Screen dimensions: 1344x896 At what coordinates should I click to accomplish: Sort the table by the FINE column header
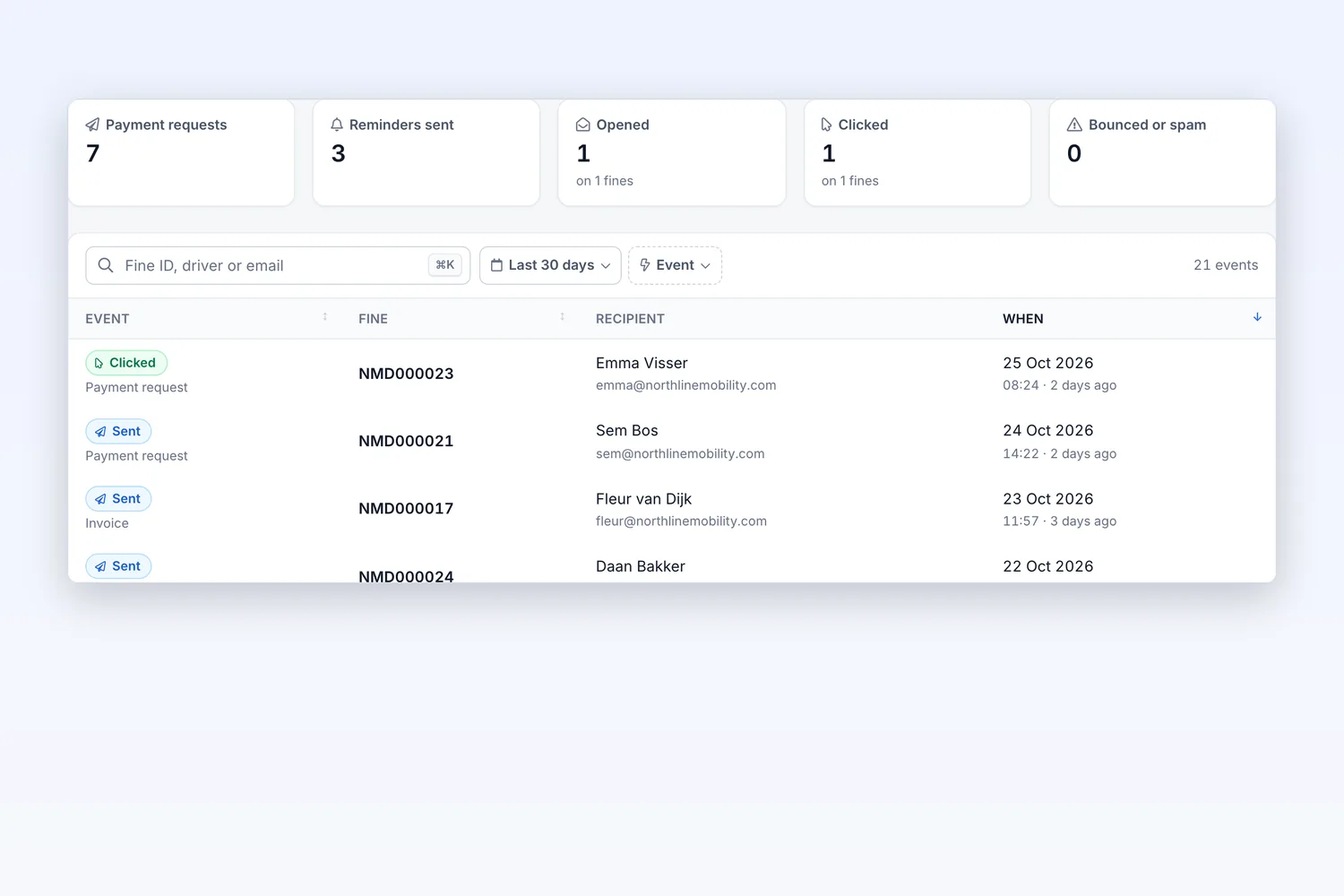pos(374,319)
